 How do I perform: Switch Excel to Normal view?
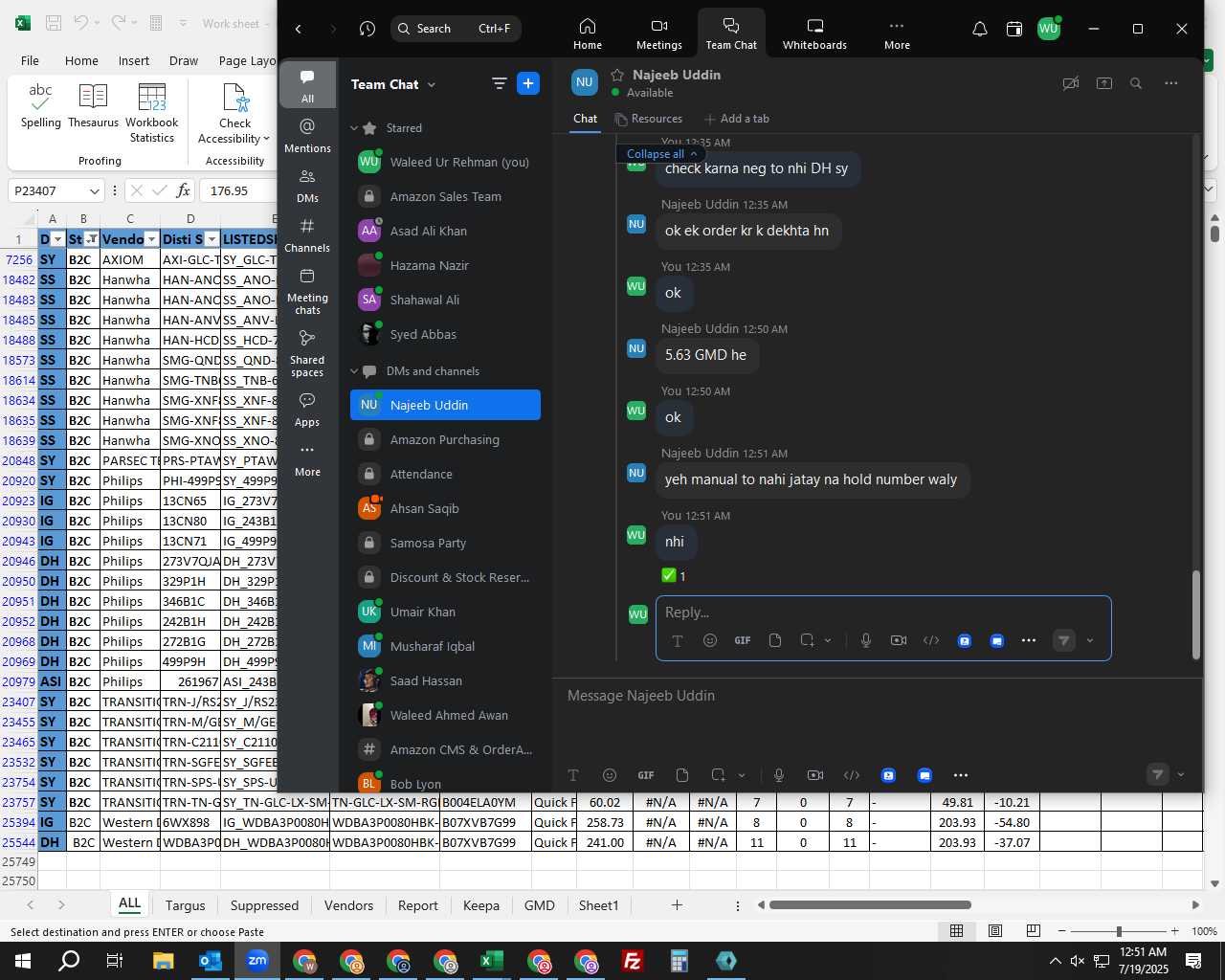(x=956, y=931)
